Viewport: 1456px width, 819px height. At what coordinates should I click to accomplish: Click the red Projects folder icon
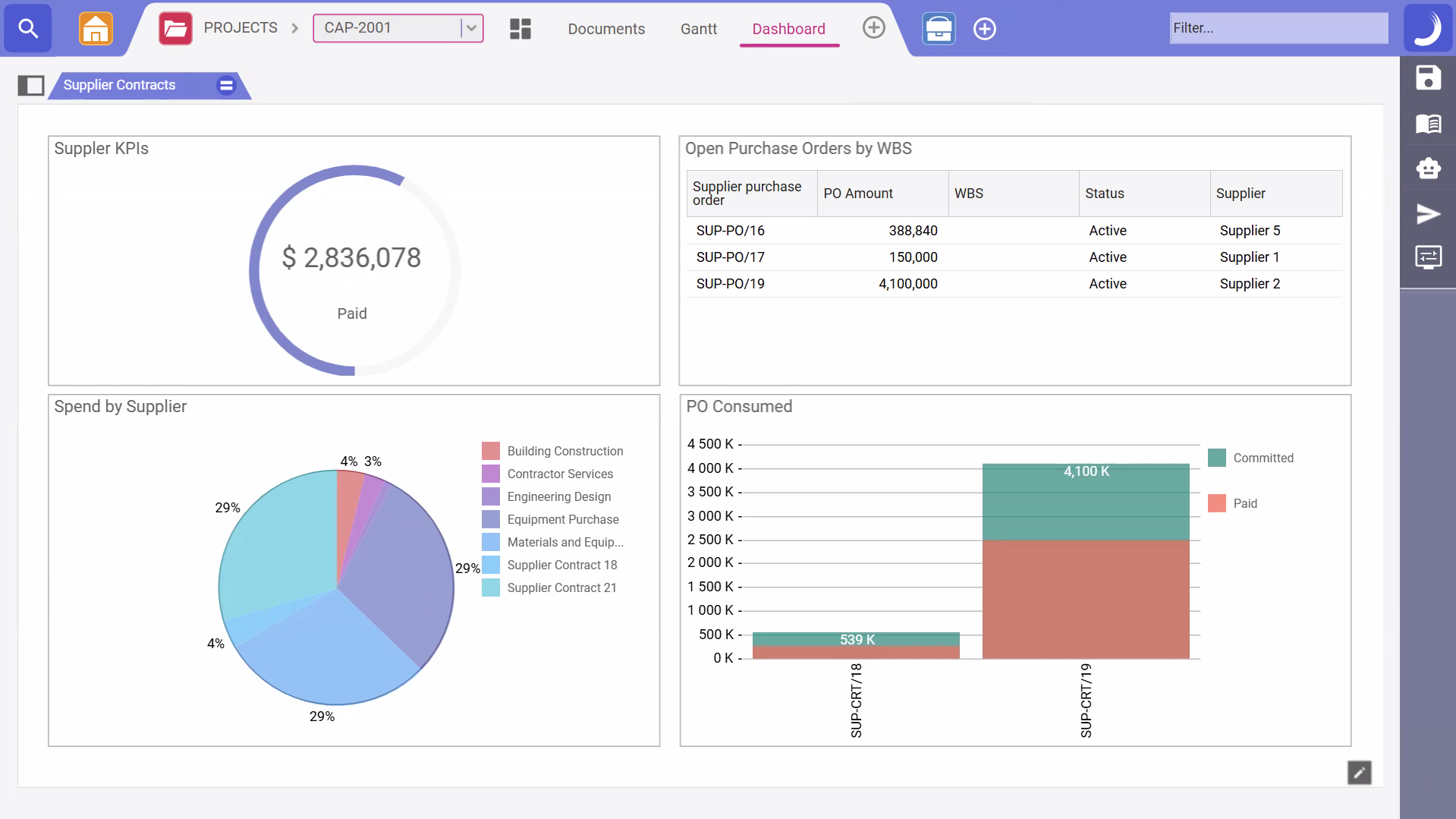pyautogui.click(x=175, y=29)
